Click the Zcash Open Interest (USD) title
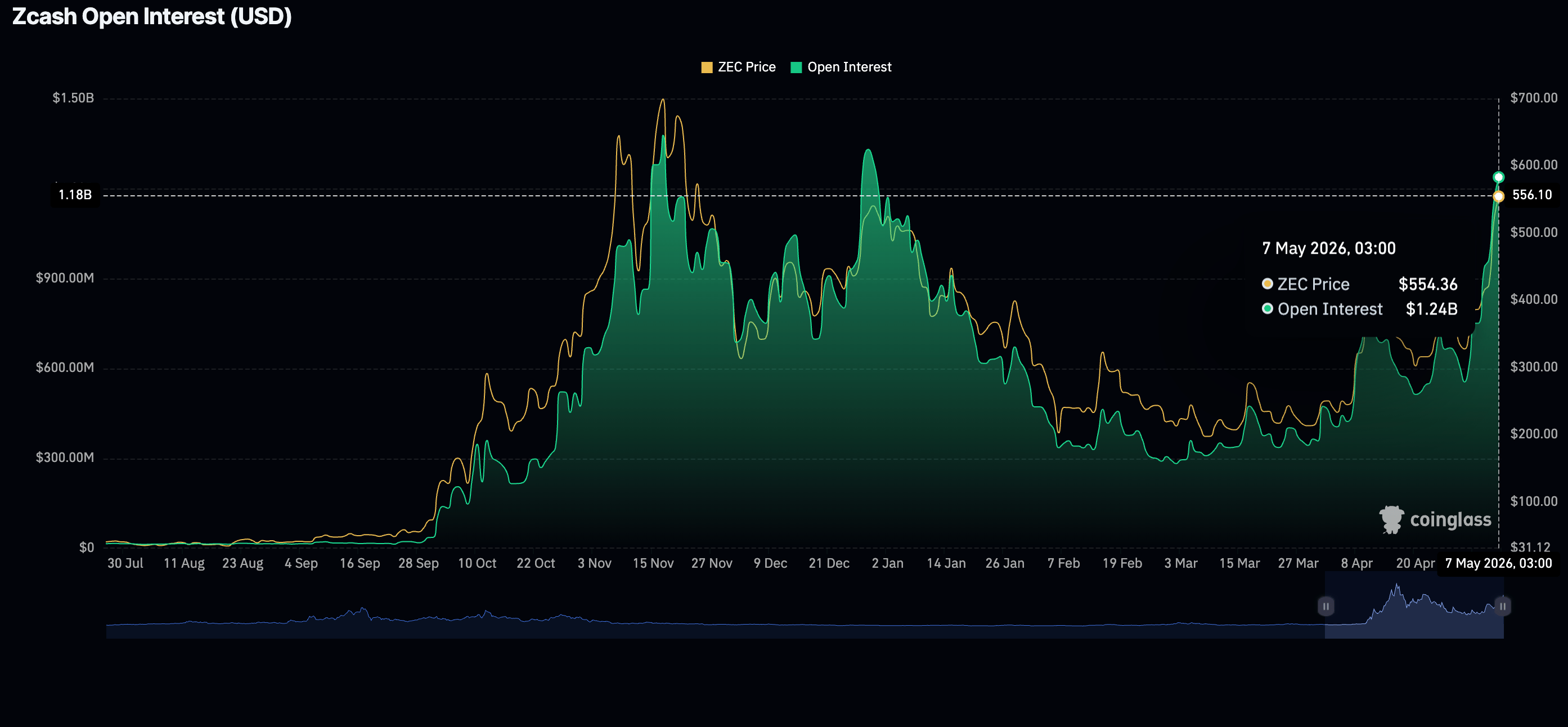 [152, 16]
